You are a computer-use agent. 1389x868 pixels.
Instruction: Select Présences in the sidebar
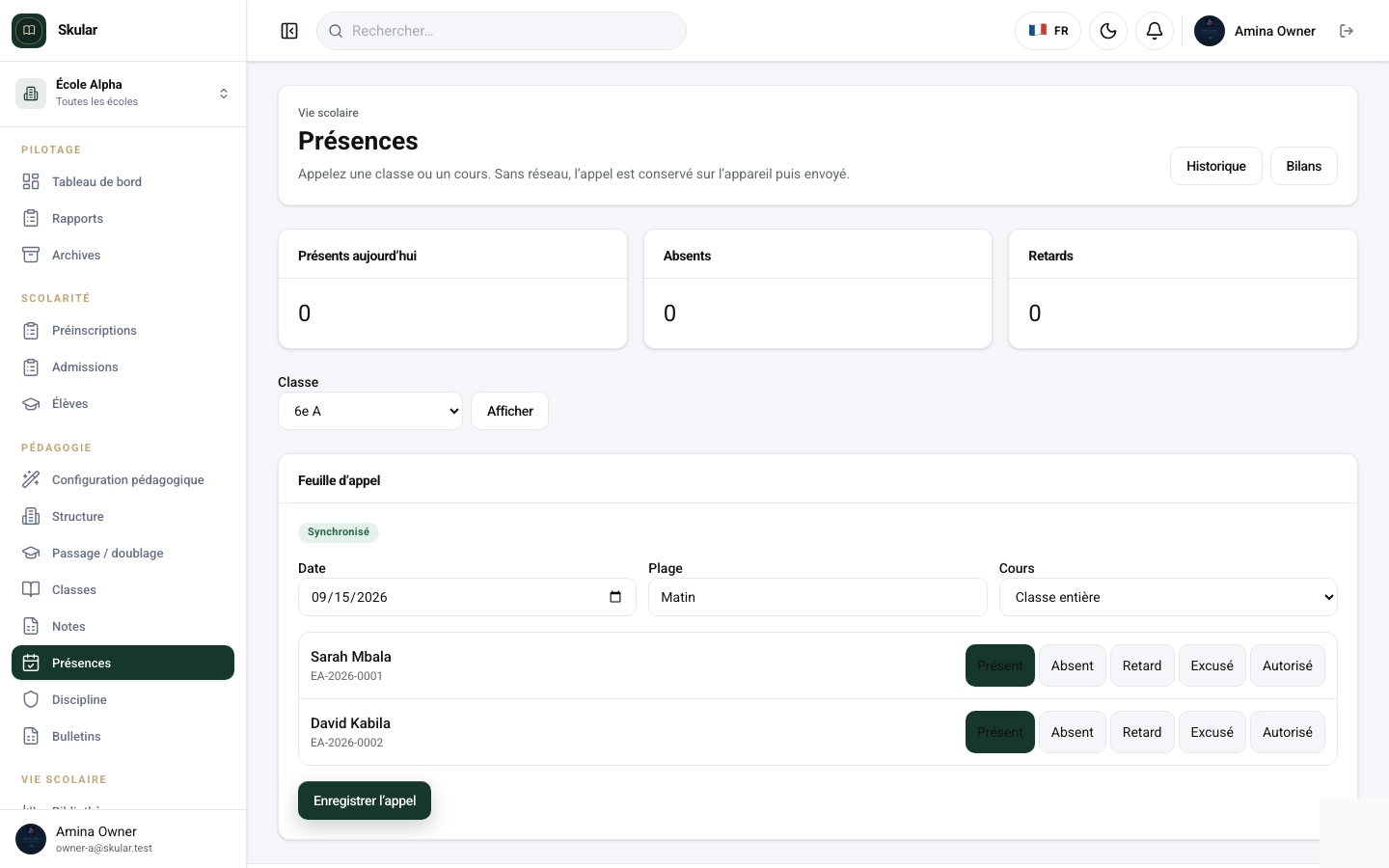pos(123,663)
